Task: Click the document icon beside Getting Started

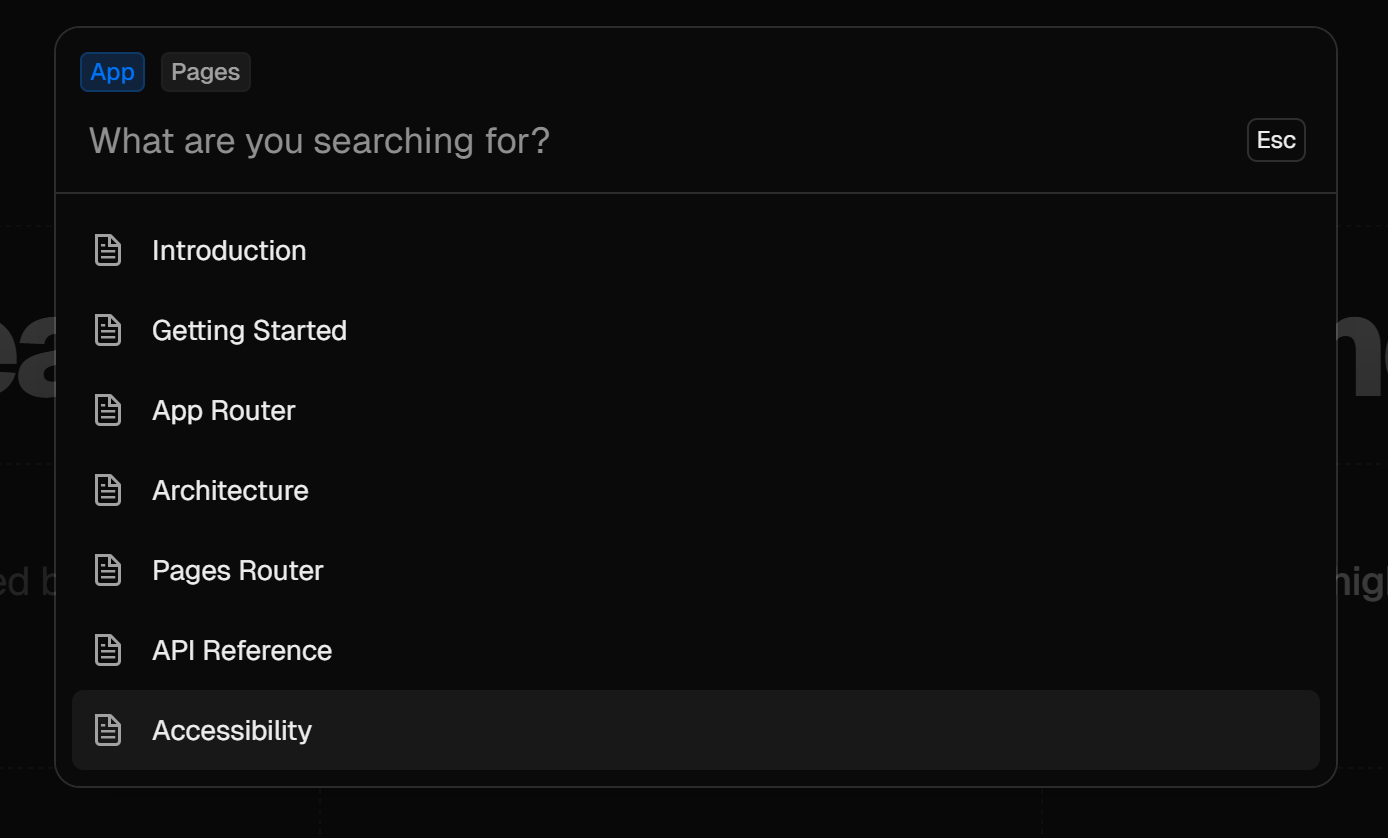Action: pos(108,330)
